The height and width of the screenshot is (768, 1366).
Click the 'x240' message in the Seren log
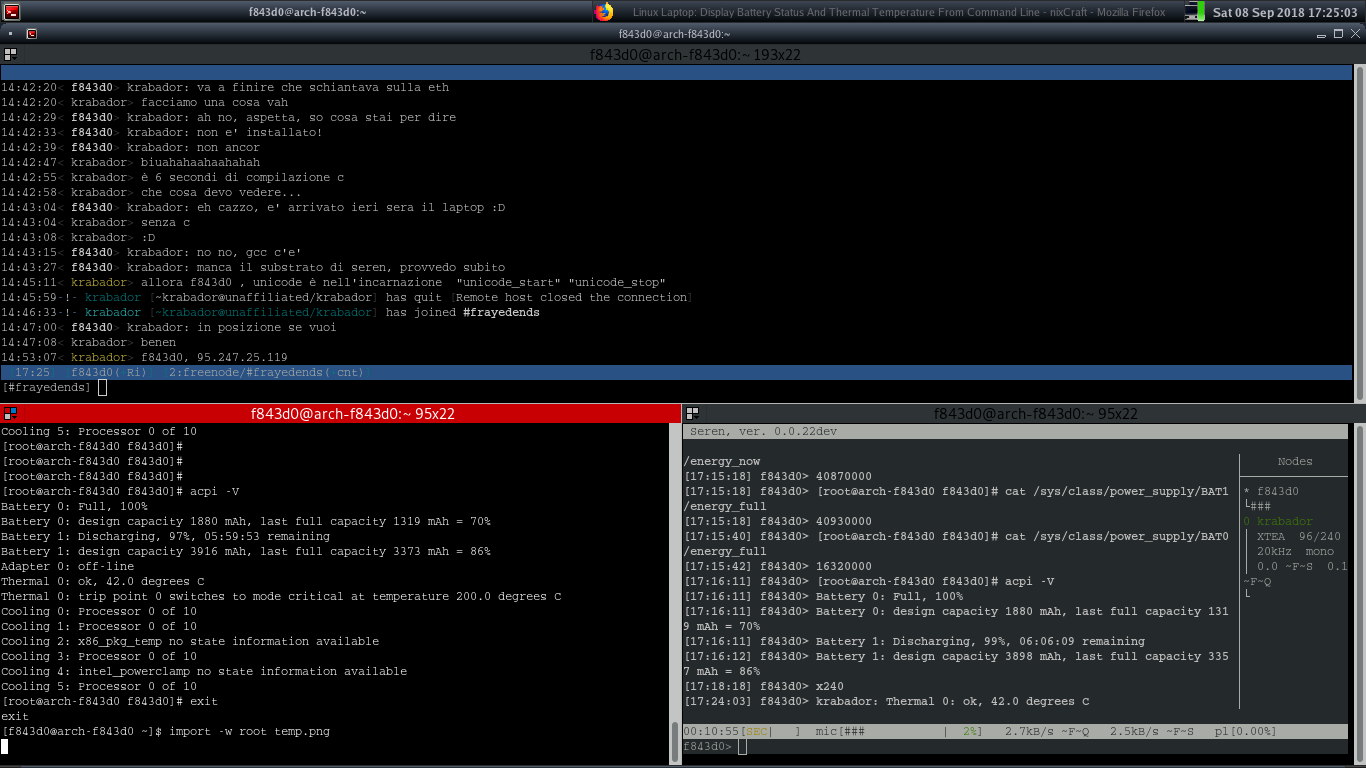tap(830, 687)
